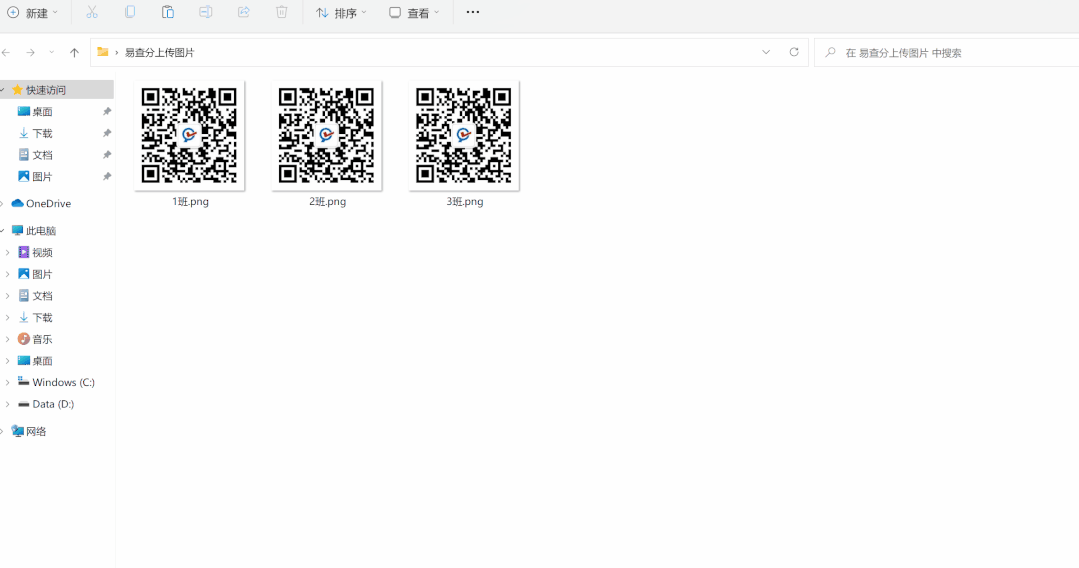Expand 图片 node under 此电脑
Image resolution: width=1079 pixels, height=568 pixels.
coord(8,274)
